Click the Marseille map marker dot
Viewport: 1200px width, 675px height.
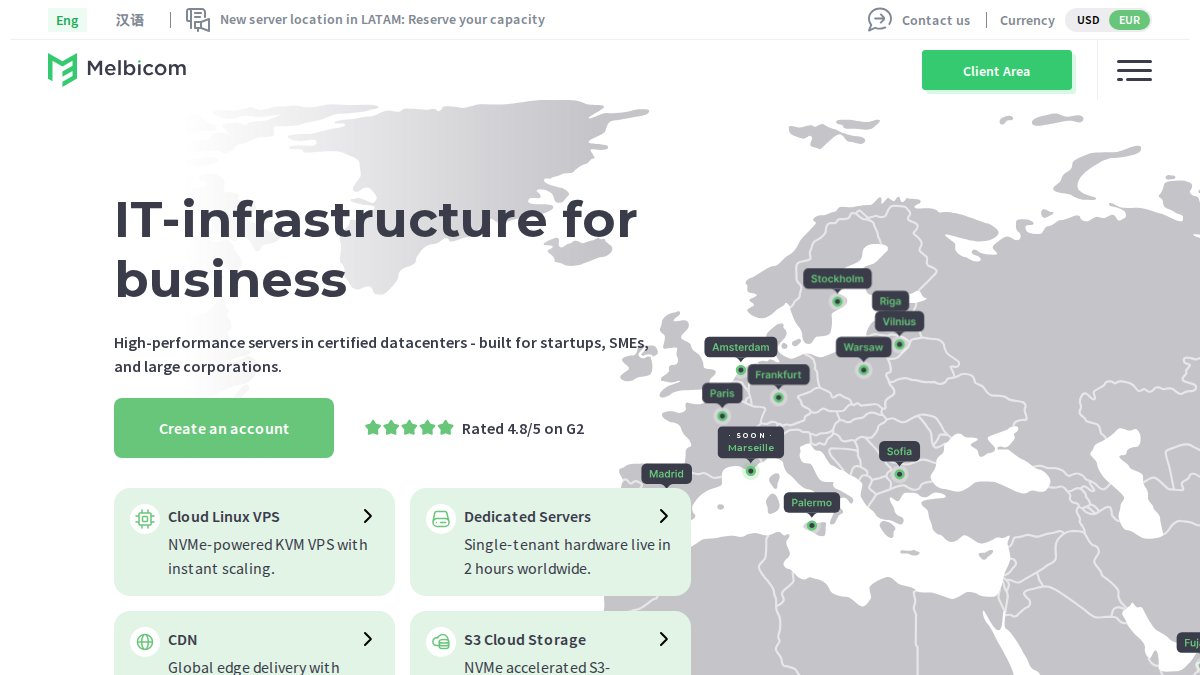[x=751, y=471]
